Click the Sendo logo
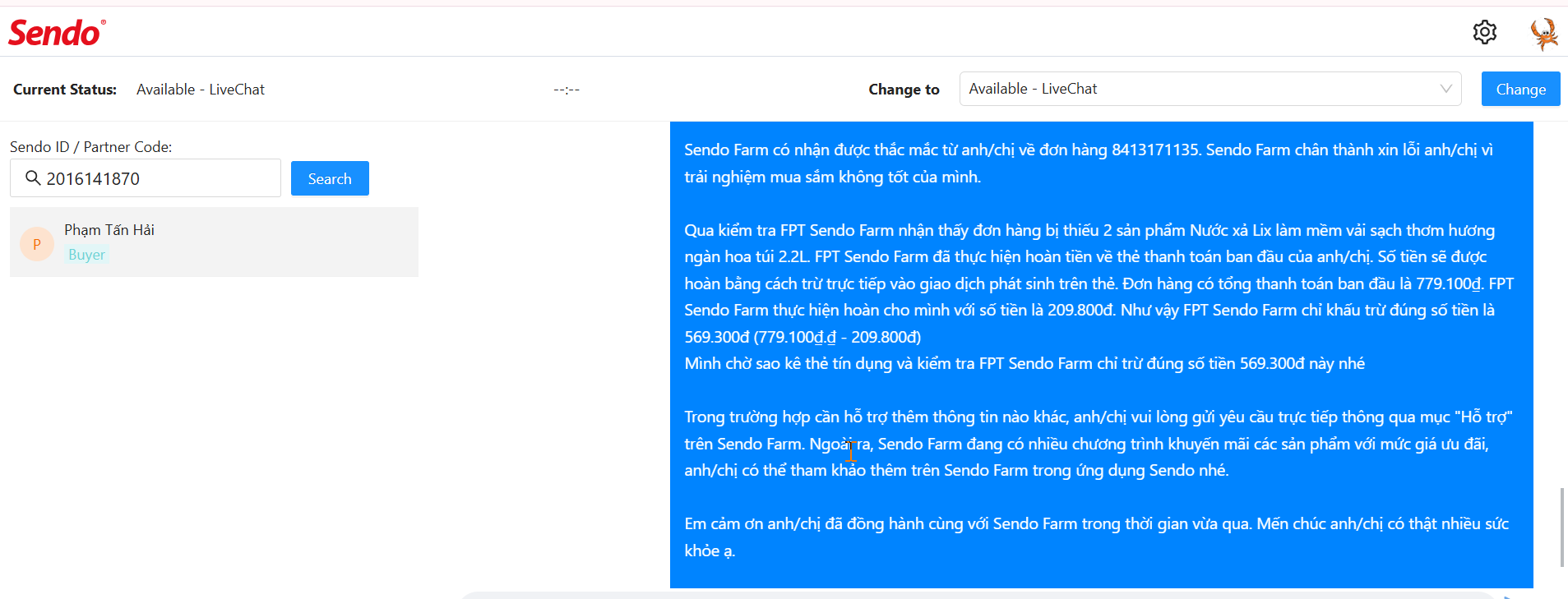The image size is (1568, 599). click(x=57, y=33)
